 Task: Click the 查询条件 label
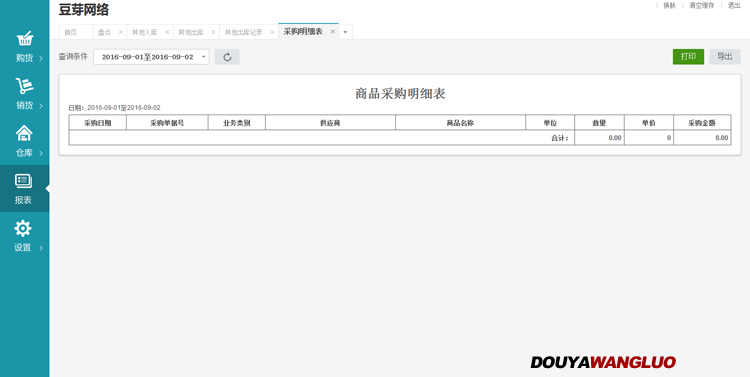click(x=73, y=56)
